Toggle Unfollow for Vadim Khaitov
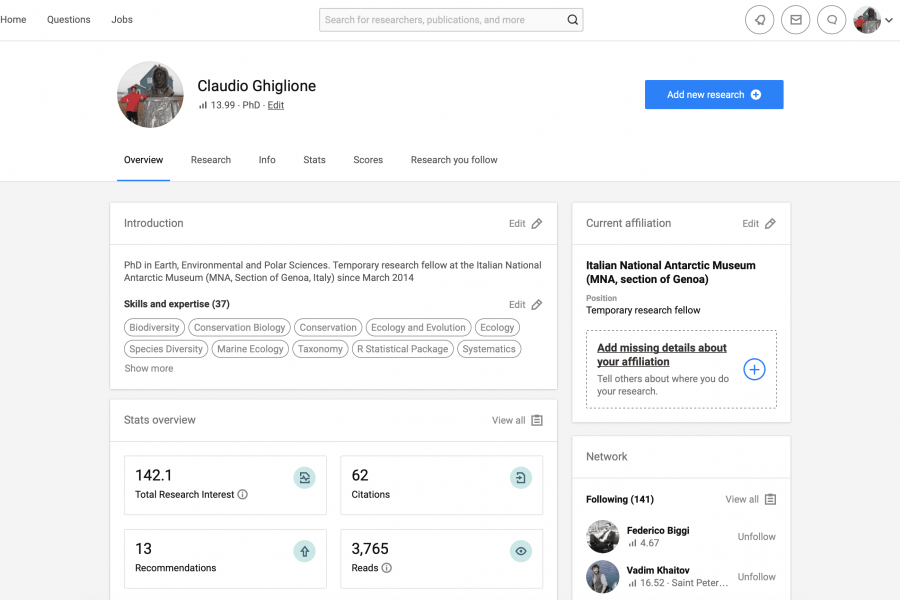 click(x=756, y=577)
